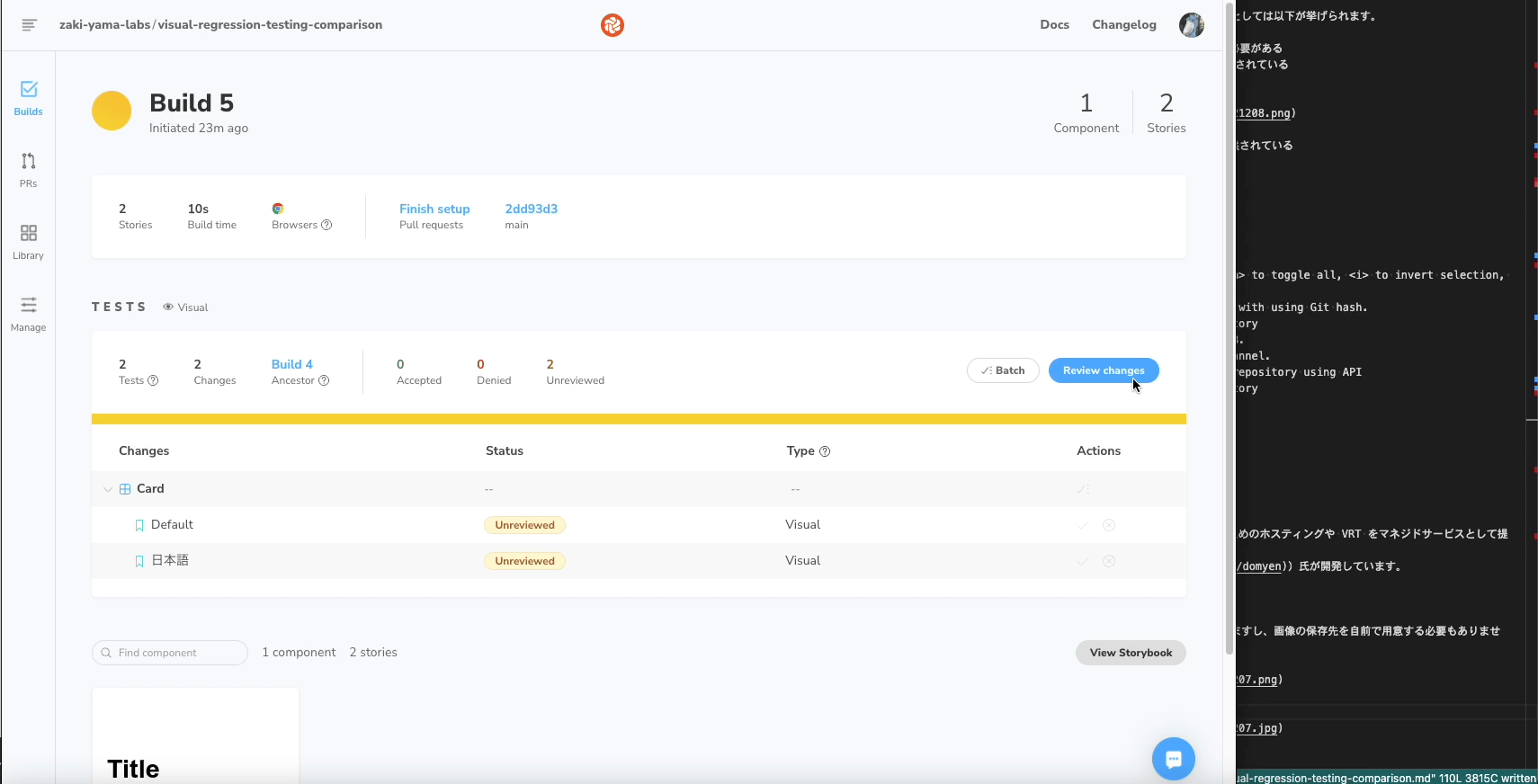Click the '0 Accepted' stat

point(419,371)
